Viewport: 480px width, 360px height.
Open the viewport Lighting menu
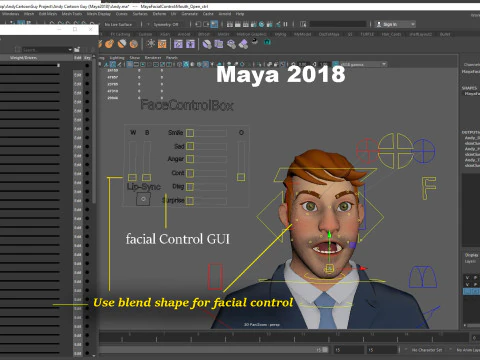[x=117, y=58]
